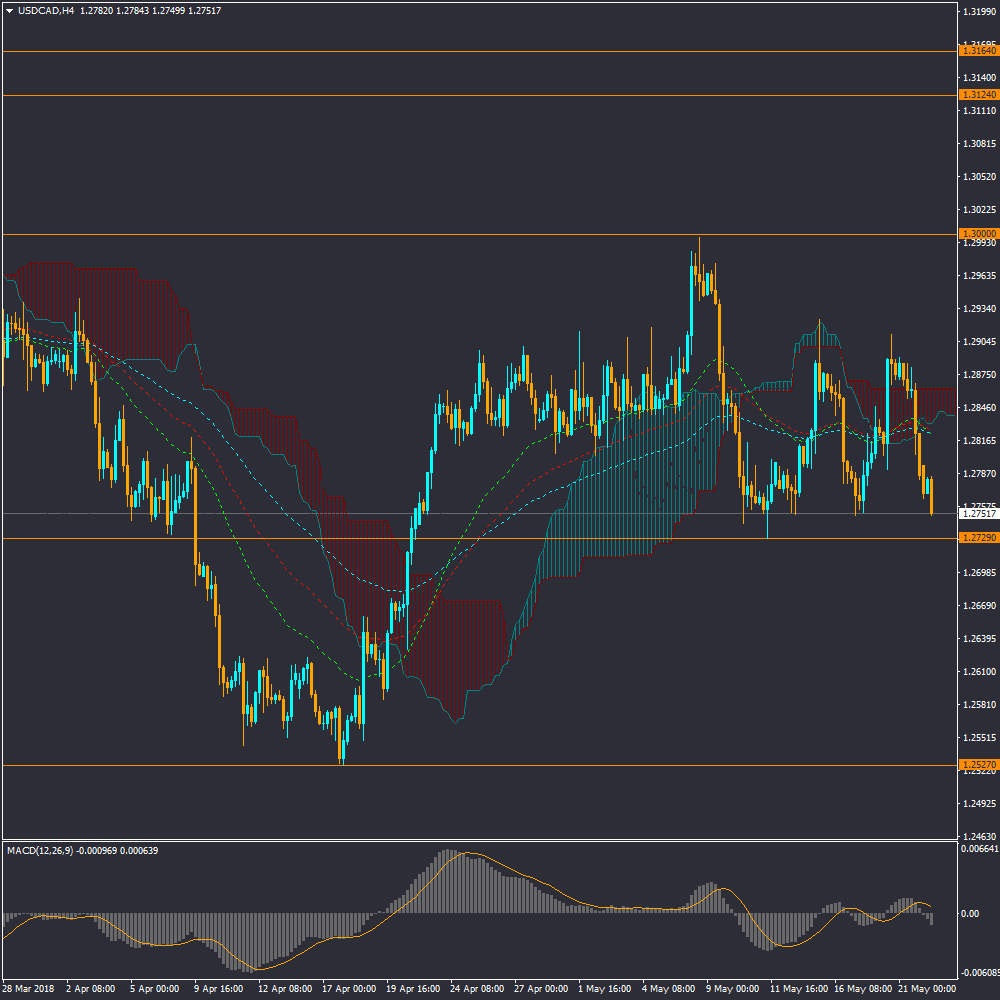Viewport: 1000px width, 1000px height.
Task: Select the 1.25270 price level tag
Action: pyautogui.click(x=977, y=765)
